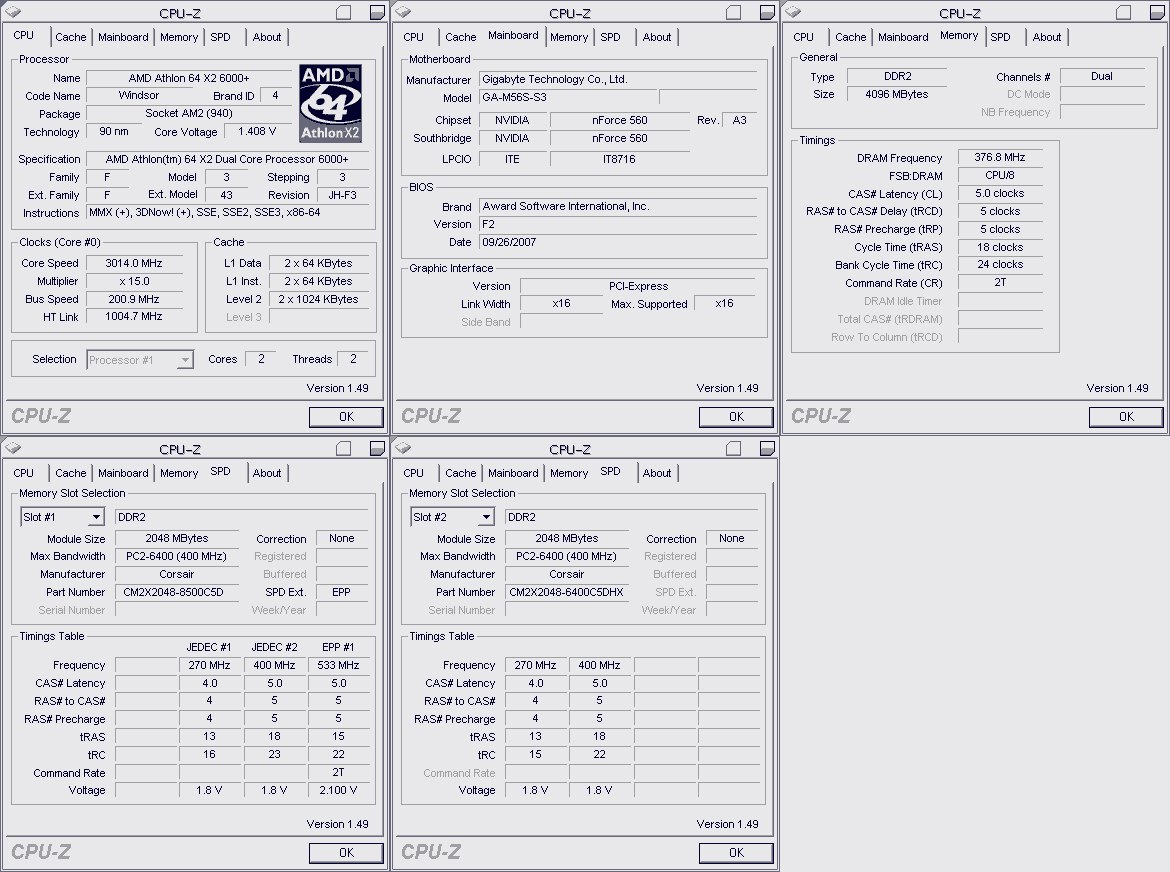Click the HT Link value 1004.7 MHz
The width and height of the screenshot is (1170, 872).
pos(134,317)
